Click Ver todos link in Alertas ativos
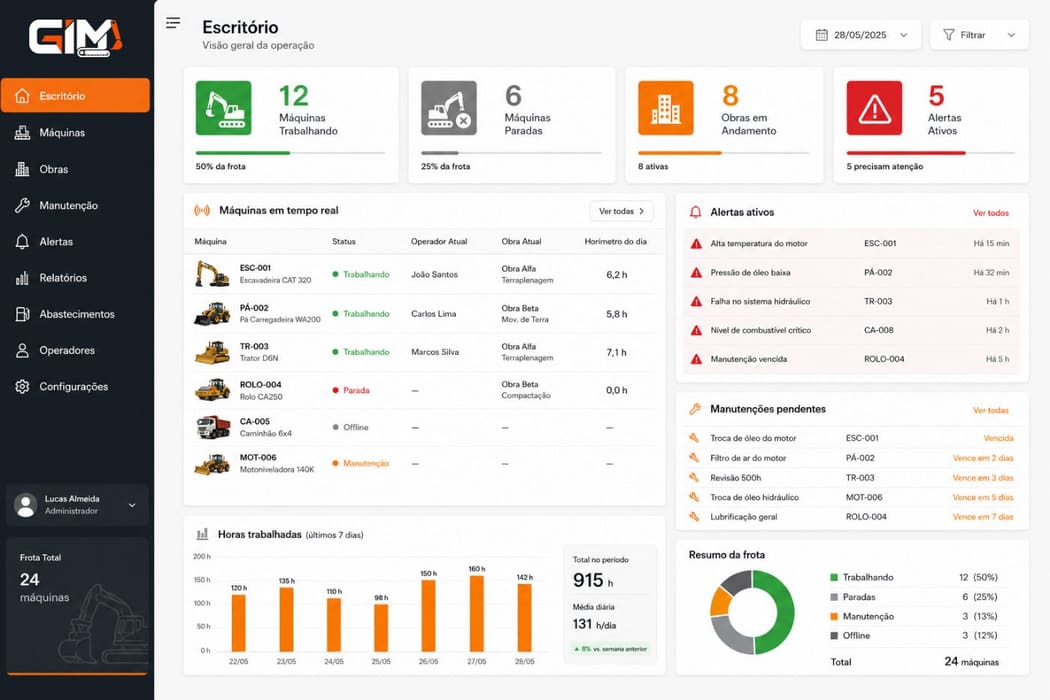This screenshot has height=700, width=1050. pos(990,213)
